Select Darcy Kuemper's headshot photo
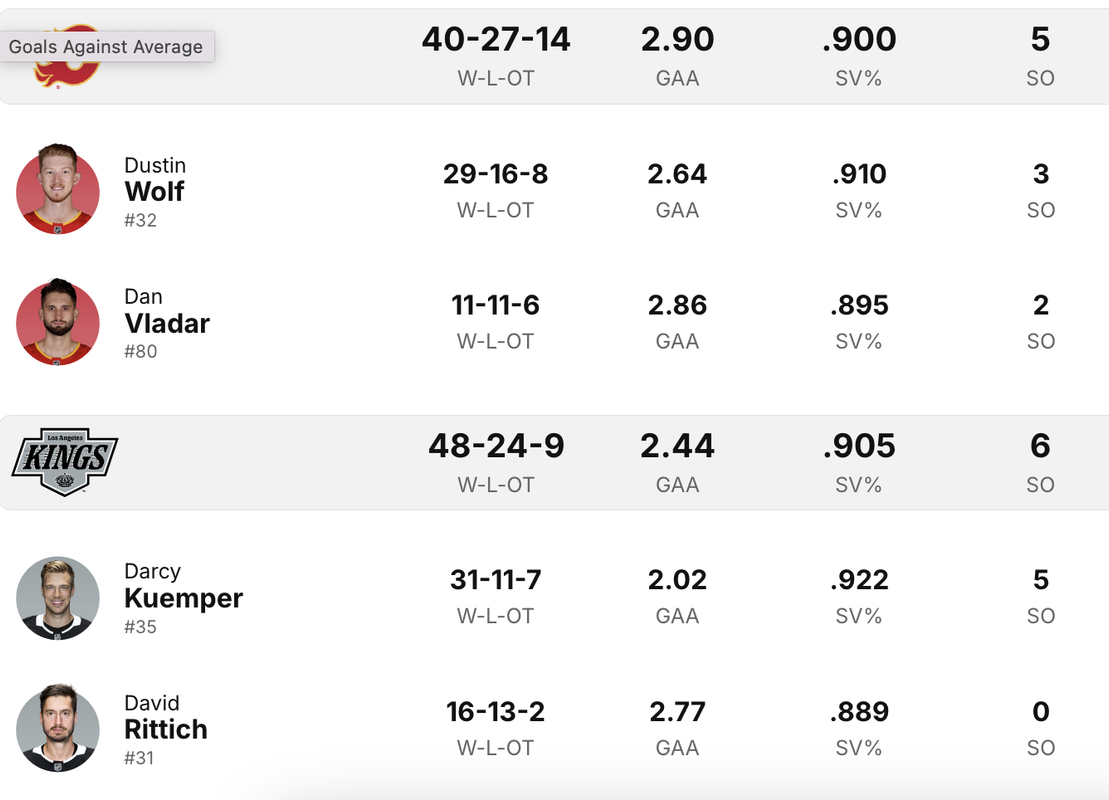The height and width of the screenshot is (800, 1109). click(58, 597)
